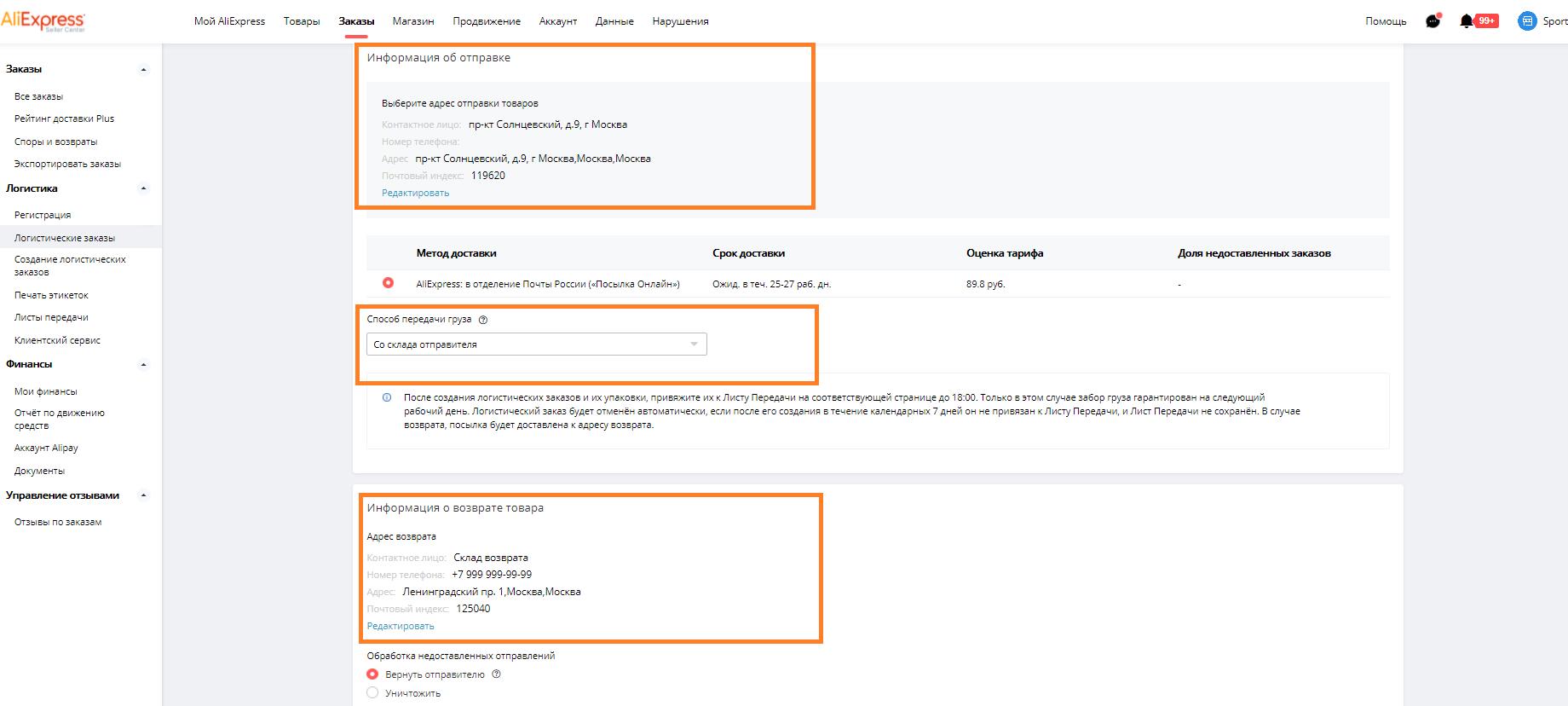The height and width of the screenshot is (706, 1568).
Task: Click help icon next to Вернуть отправителю
Action: coord(496,674)
